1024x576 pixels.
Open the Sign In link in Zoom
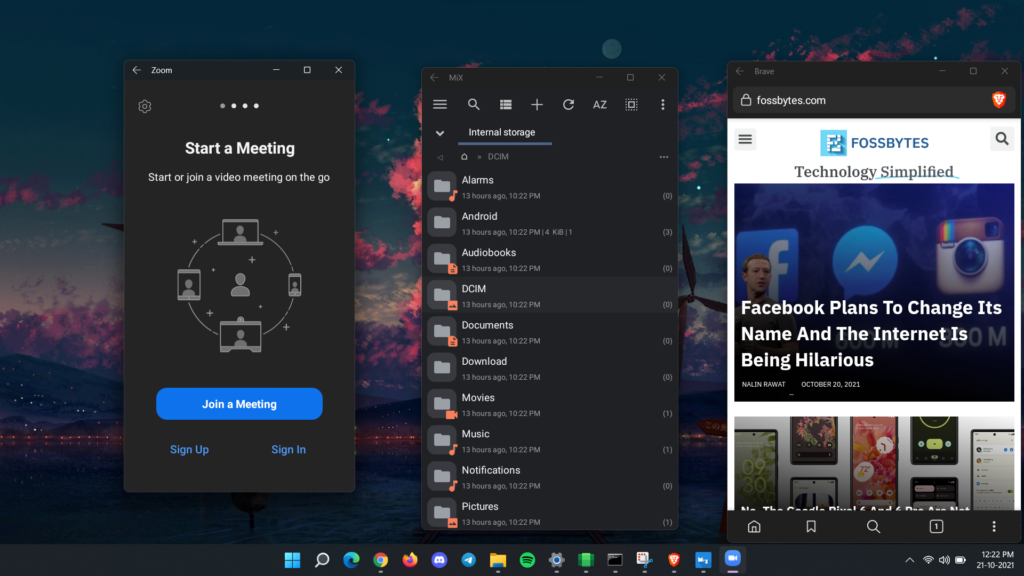[x=288, y=449]
